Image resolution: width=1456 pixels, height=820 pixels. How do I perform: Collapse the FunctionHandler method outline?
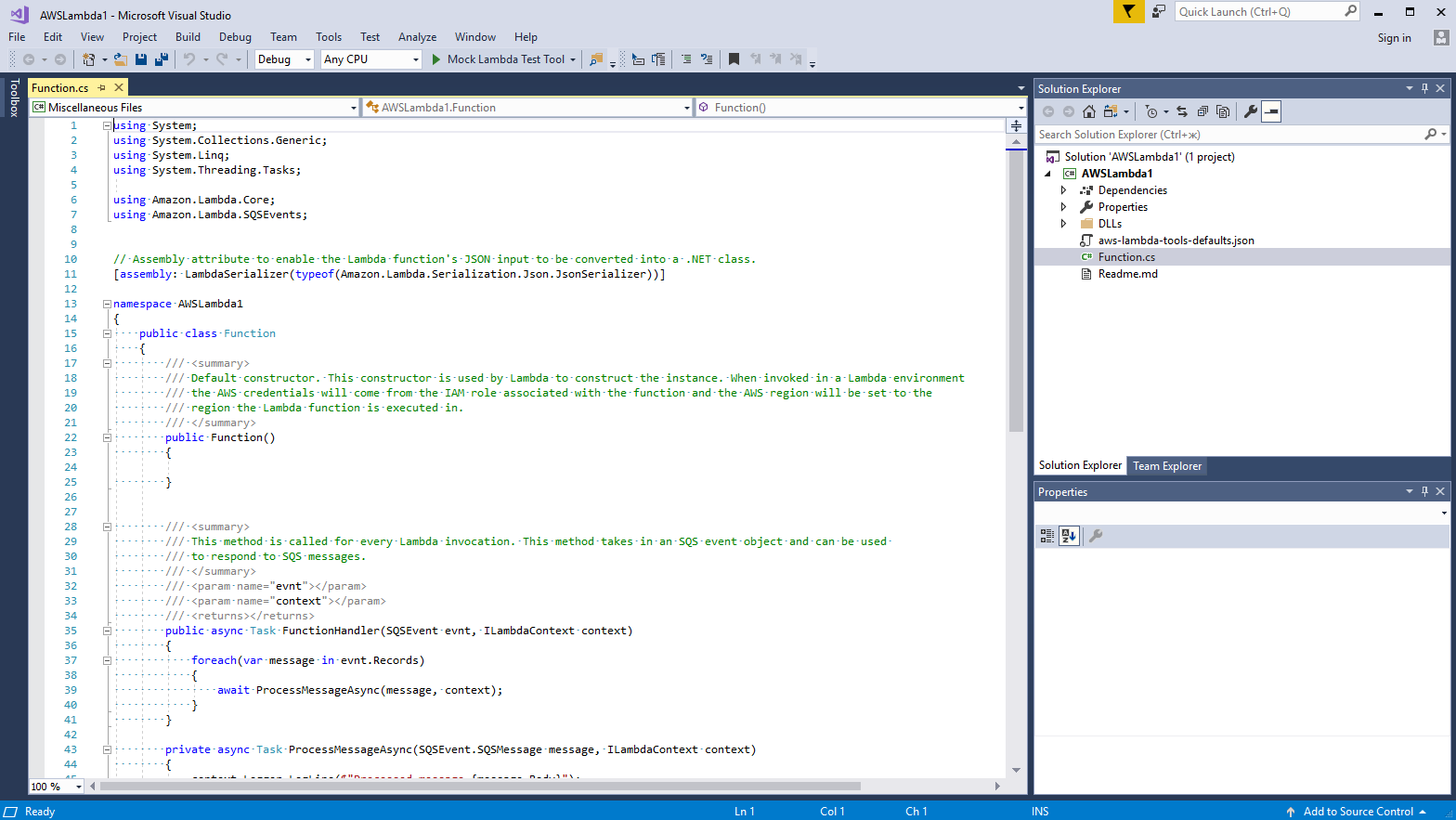[107, 631]
